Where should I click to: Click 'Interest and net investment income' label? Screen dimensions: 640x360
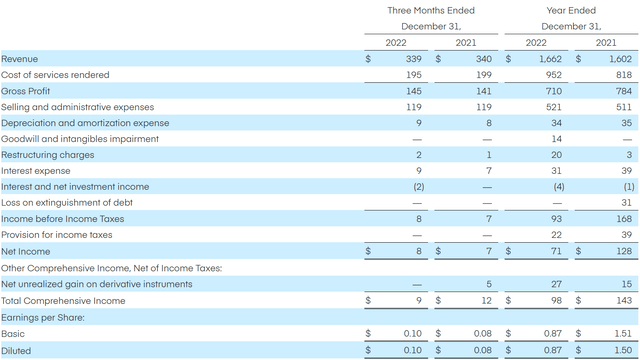(75, 187)
